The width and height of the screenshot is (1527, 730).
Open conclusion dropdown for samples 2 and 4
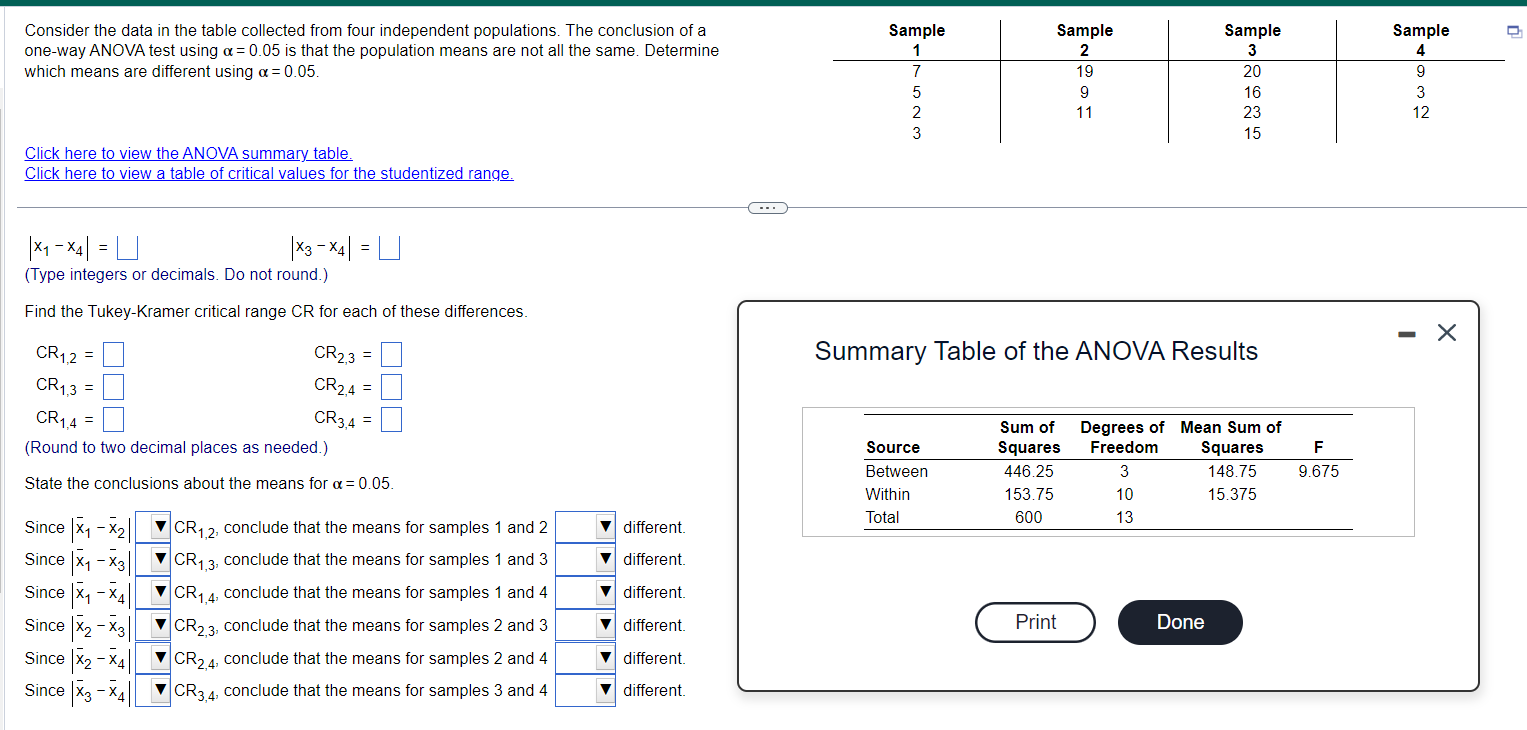click(x=586, y=659)
